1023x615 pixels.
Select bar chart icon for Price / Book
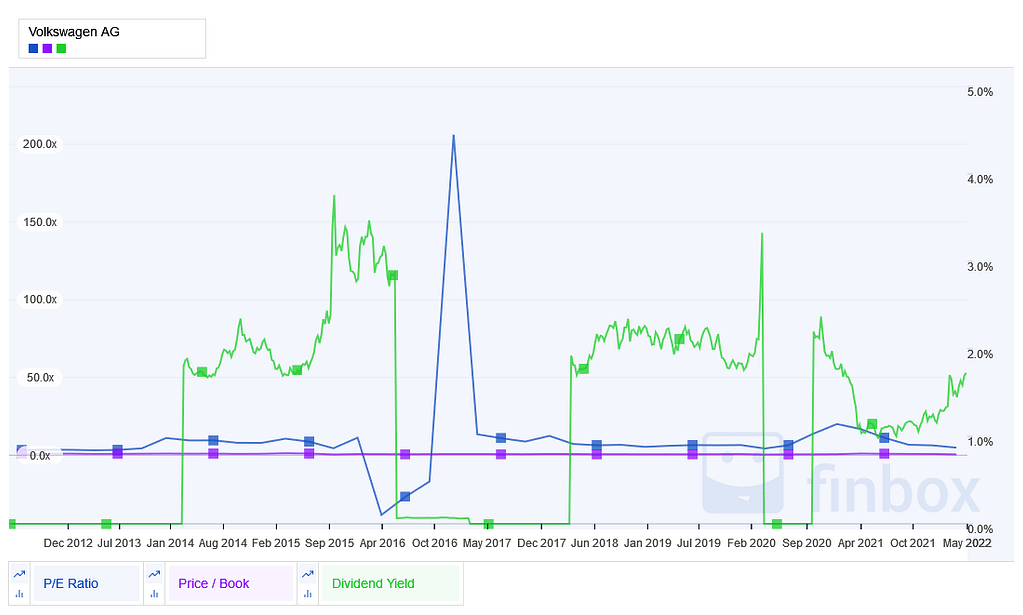pyautogui.click(x=154, y=593)
